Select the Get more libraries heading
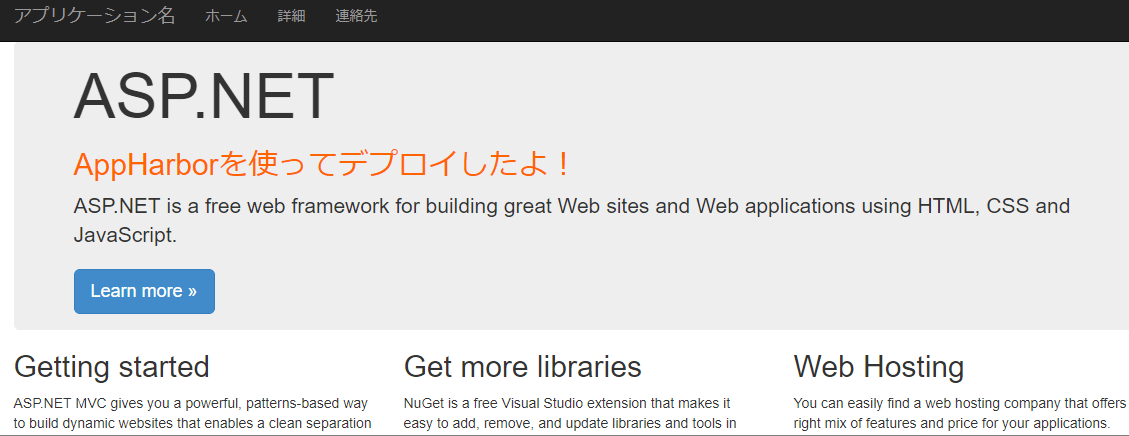1129x436 pixels. (x=522, y=366)
